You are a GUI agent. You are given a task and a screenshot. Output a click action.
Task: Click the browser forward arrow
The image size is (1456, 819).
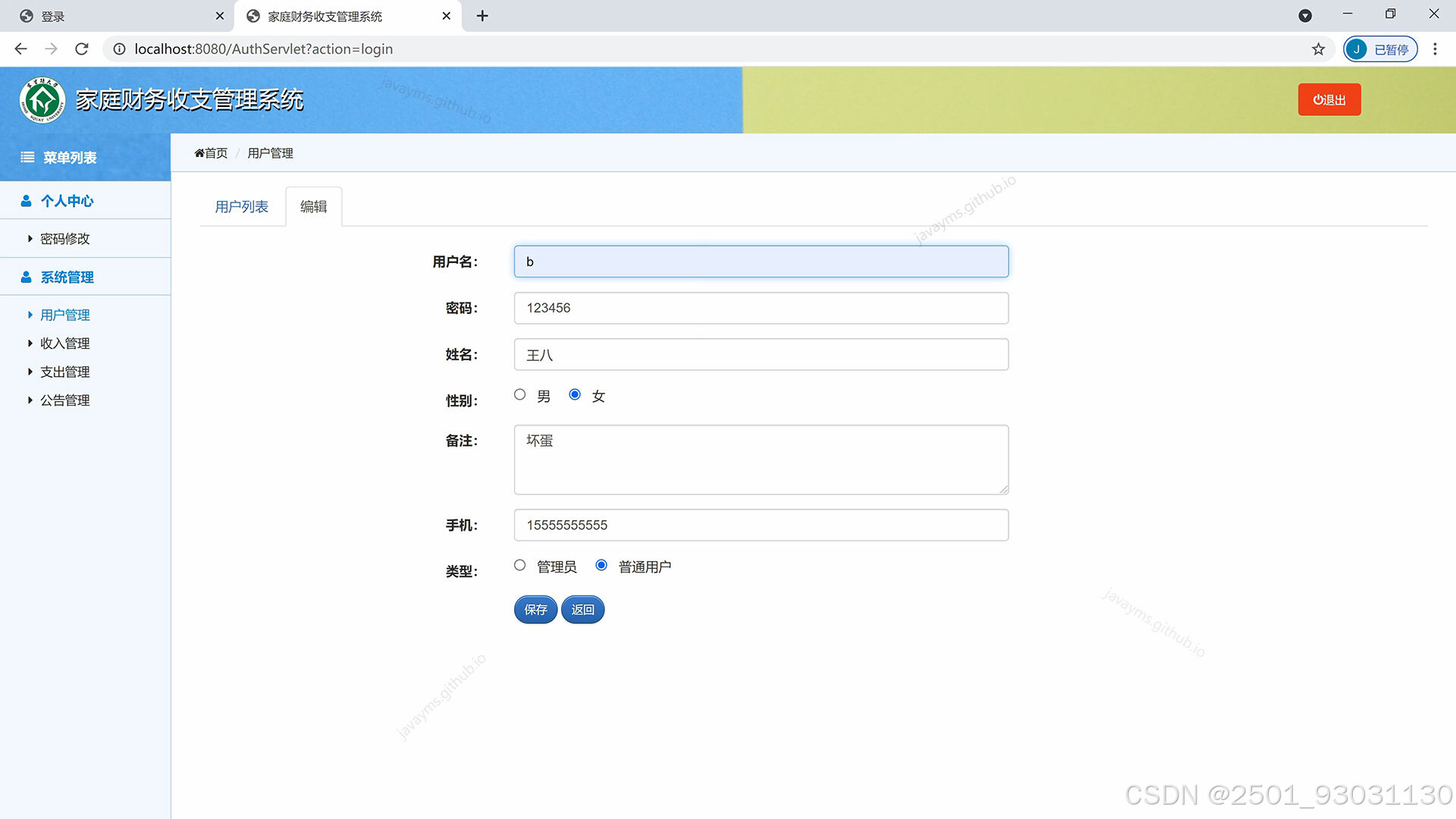[51, 49]
